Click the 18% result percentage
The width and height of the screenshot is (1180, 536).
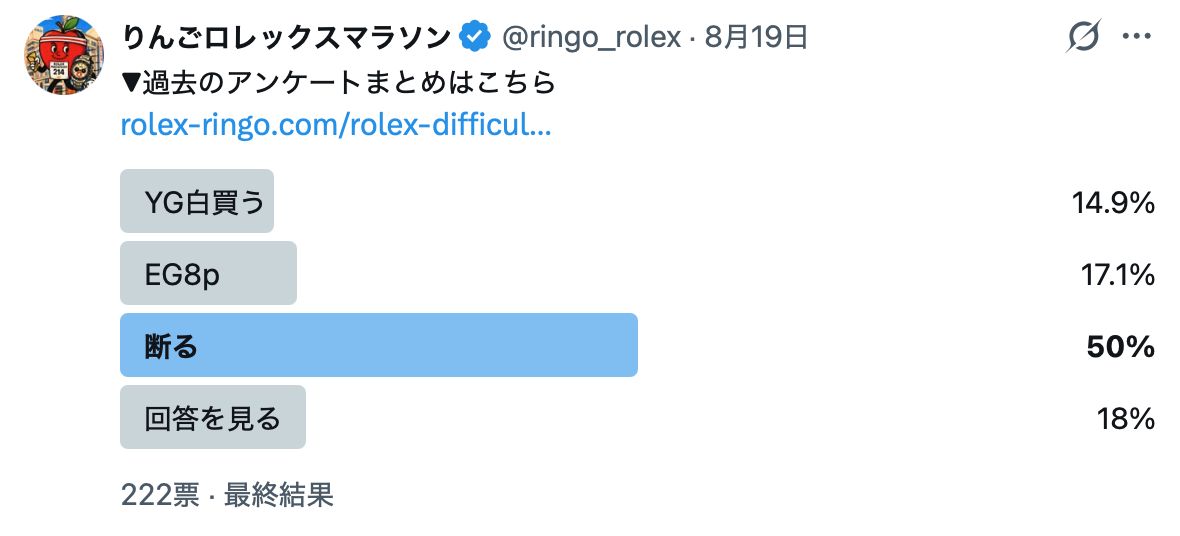1126,419
